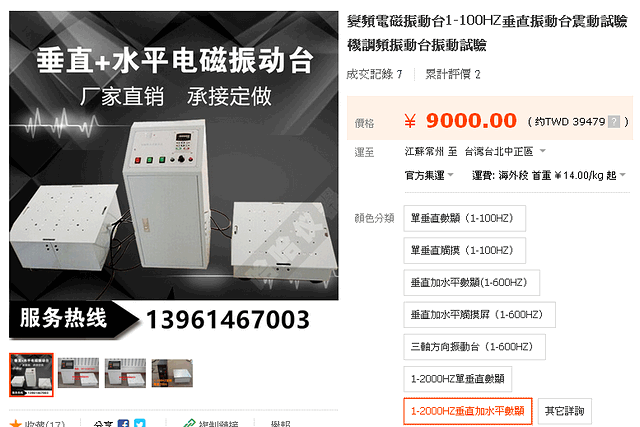This screenshot has height=427, width=640.
Task: Choose 三軸方向振動台 (1-600HZ) variant
Action: click(474, 347)
